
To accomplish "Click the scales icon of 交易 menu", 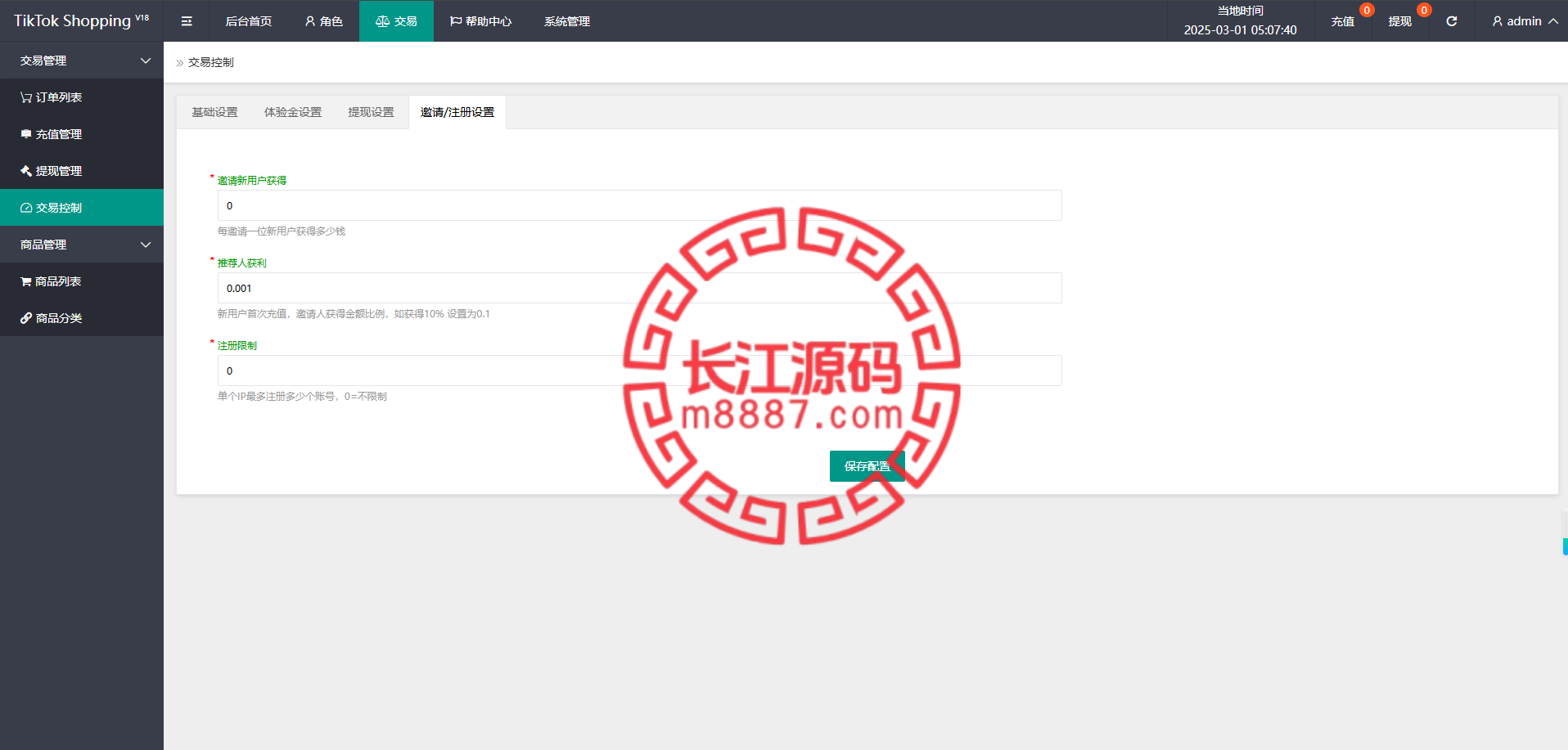I will pyautogui.click(x=382, y=21).
